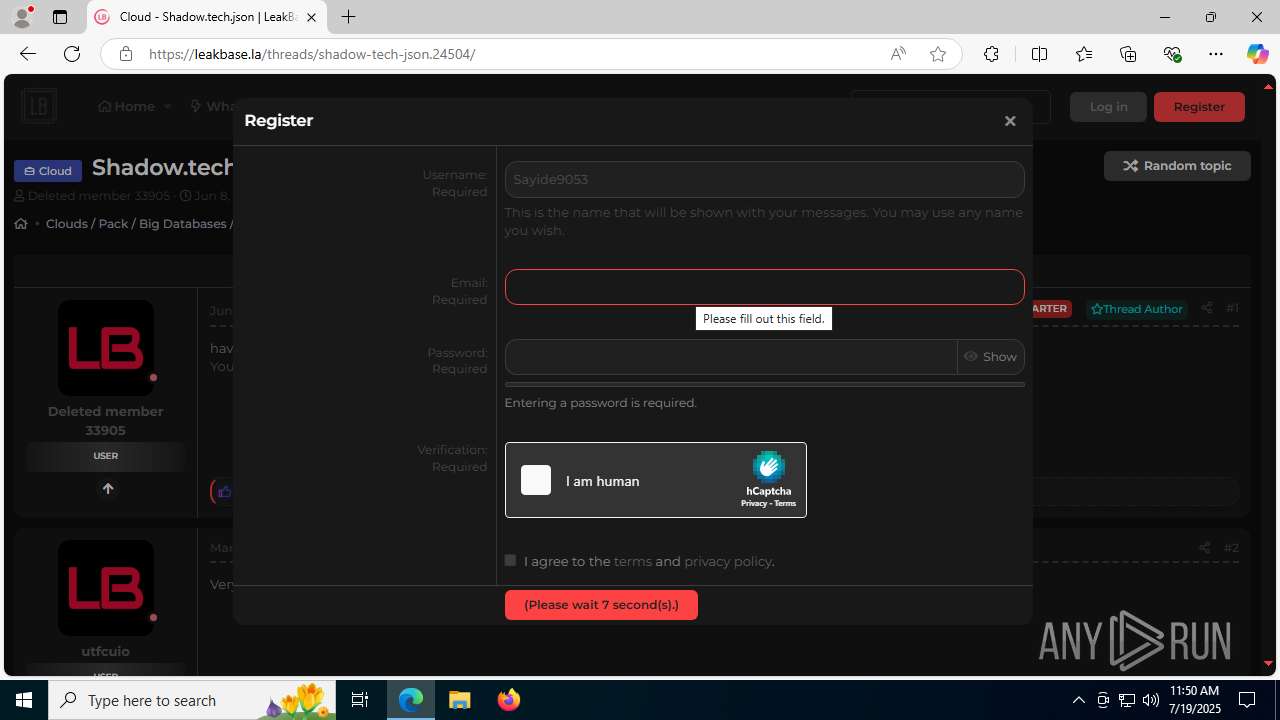1280x720 pixels.
Task: Add page to favorites star icon
Action: (x=938, y=54)
